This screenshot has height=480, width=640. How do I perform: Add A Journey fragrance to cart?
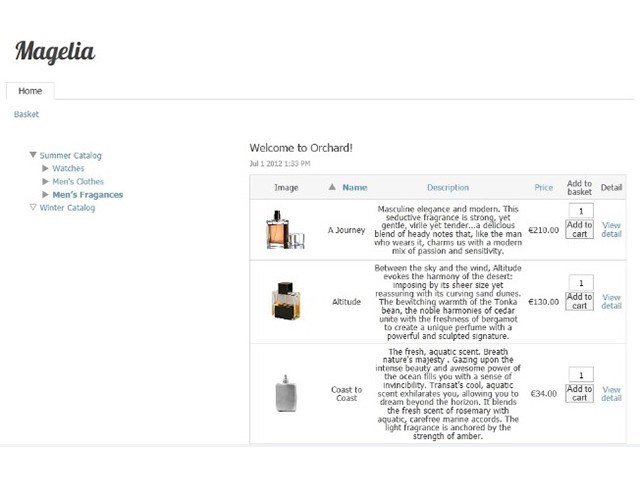pyautogui.click(x=579, y=229)
